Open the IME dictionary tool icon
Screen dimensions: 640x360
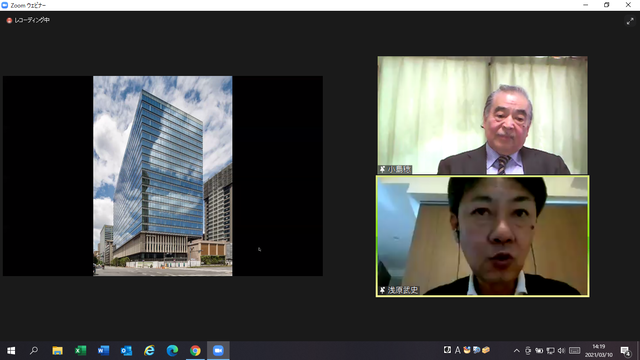click(476, 350)
